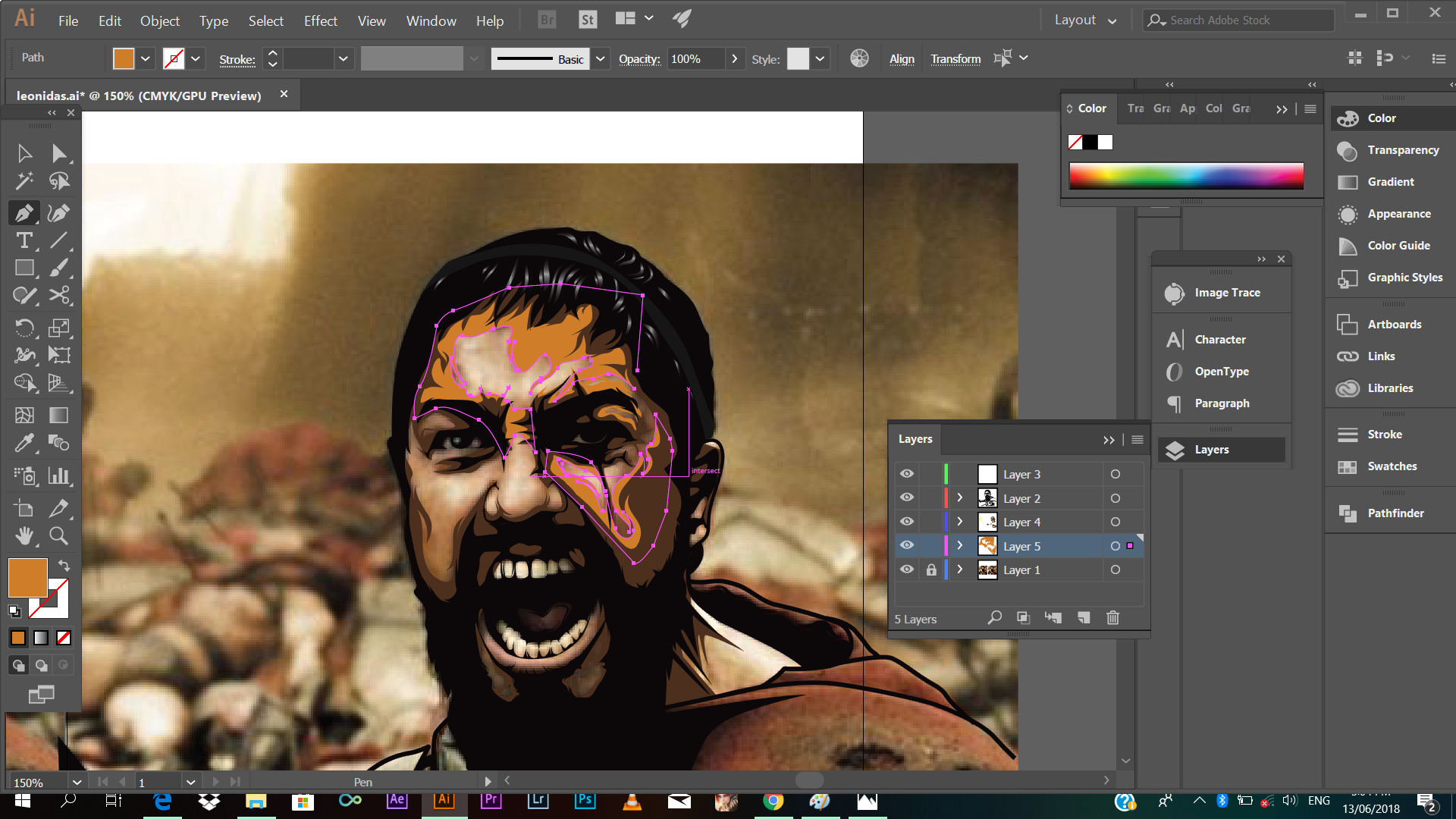The height and width of the screenshot is (819, 1456).
Task: Select the Eyedropper tool
Action: point(24,443)
